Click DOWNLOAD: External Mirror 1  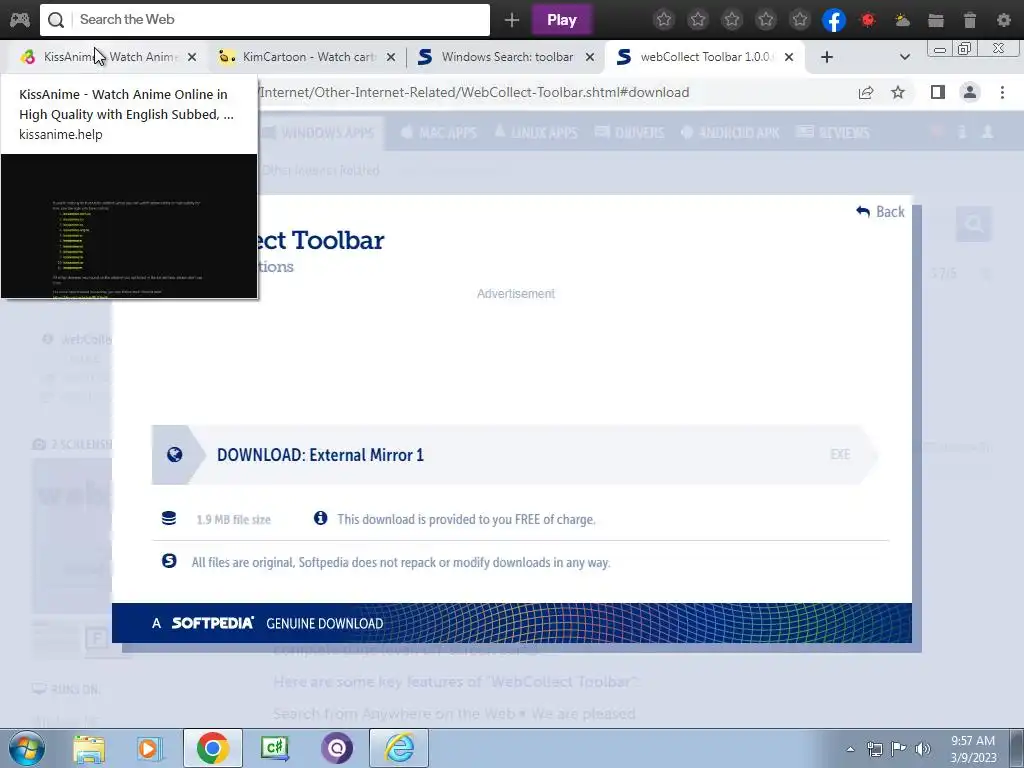pyautogui.click(x=515, y=455)
